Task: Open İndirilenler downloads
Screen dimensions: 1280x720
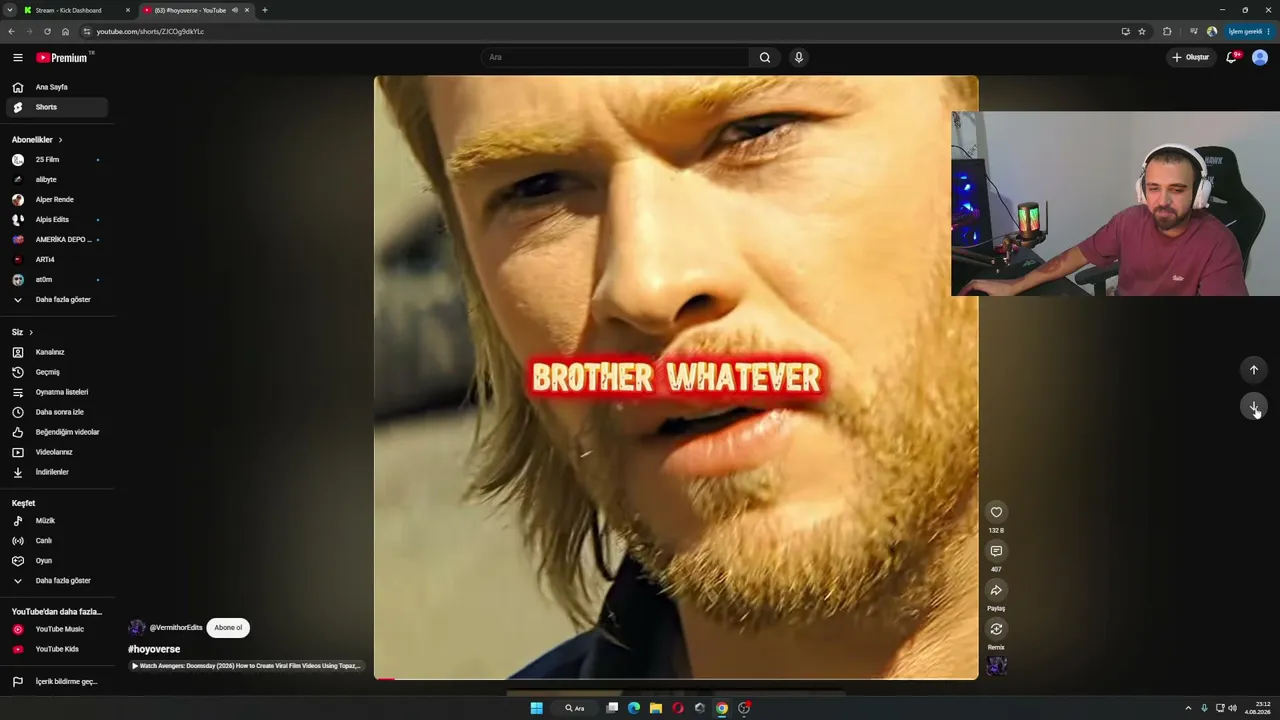Action: pyautogui.click(x=57, y=472)
